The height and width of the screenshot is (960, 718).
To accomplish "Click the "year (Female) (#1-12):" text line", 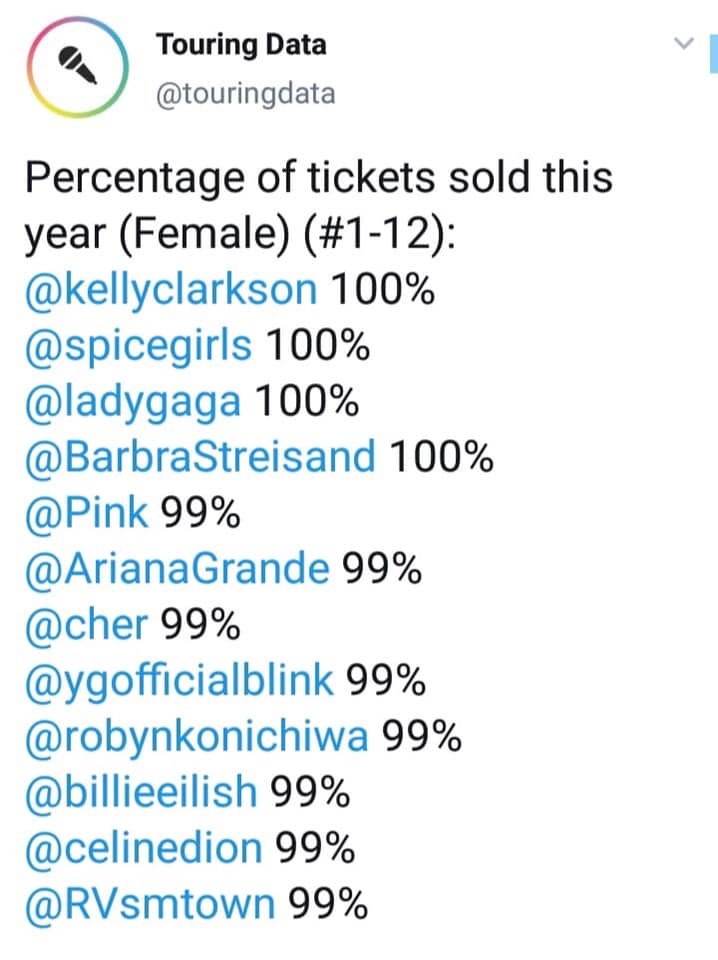I will point(239,234).
